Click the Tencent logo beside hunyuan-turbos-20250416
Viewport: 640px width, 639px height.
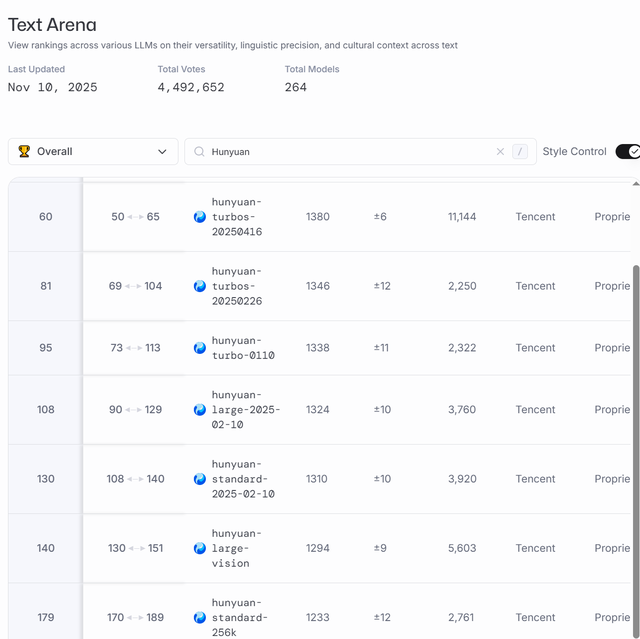(200, 217)
